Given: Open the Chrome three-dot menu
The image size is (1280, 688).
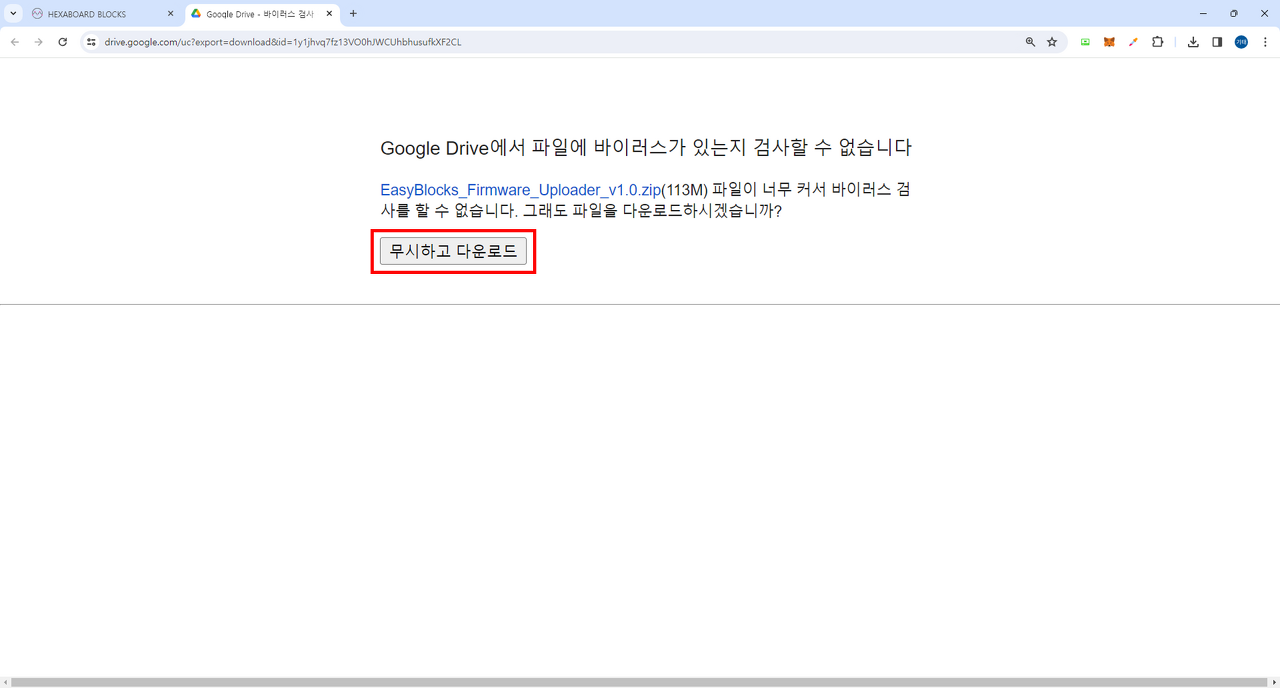Looking at the screenshot, I should coord(1265,42).
